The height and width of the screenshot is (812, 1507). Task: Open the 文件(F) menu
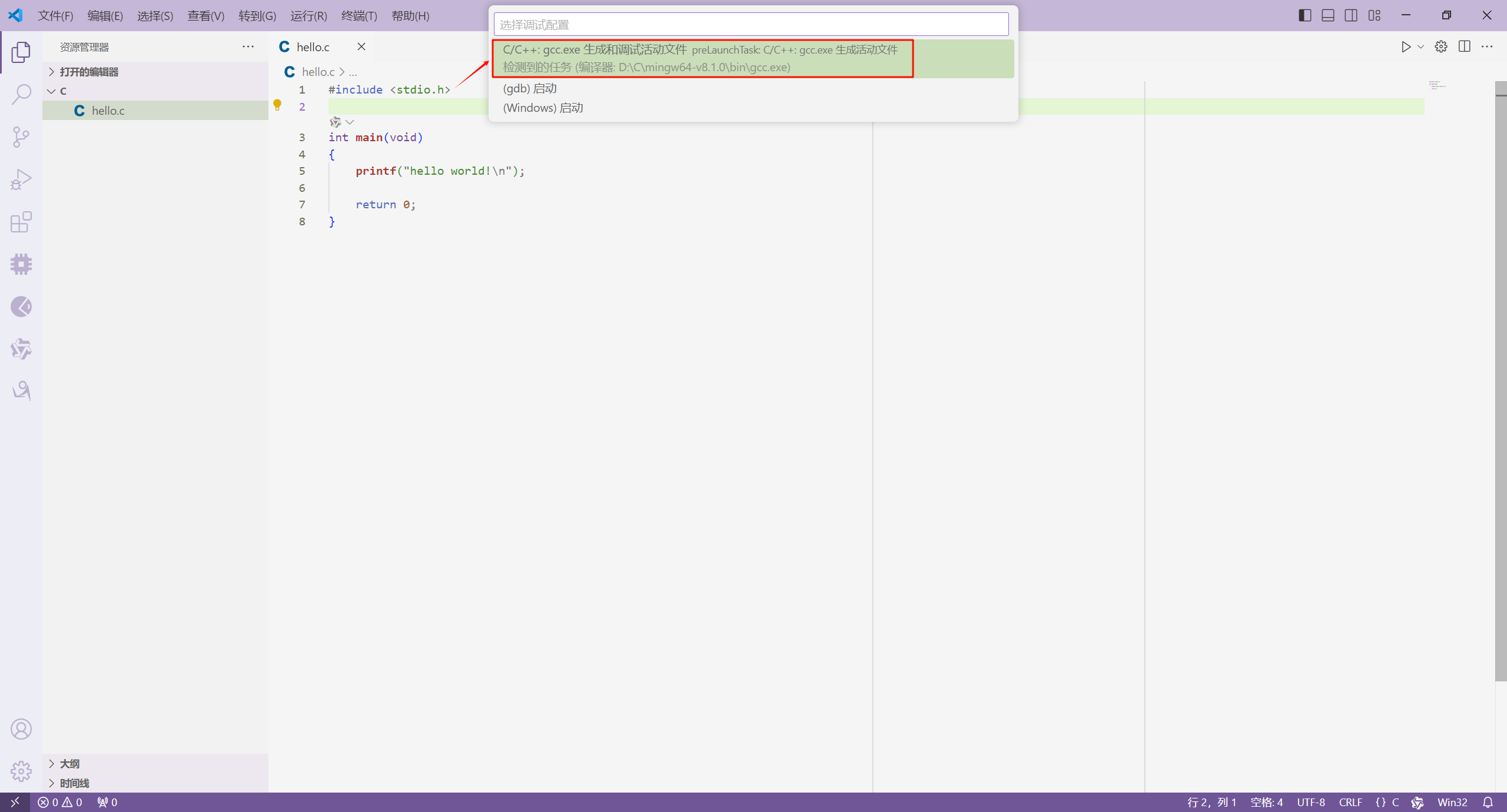click(55, 16)
